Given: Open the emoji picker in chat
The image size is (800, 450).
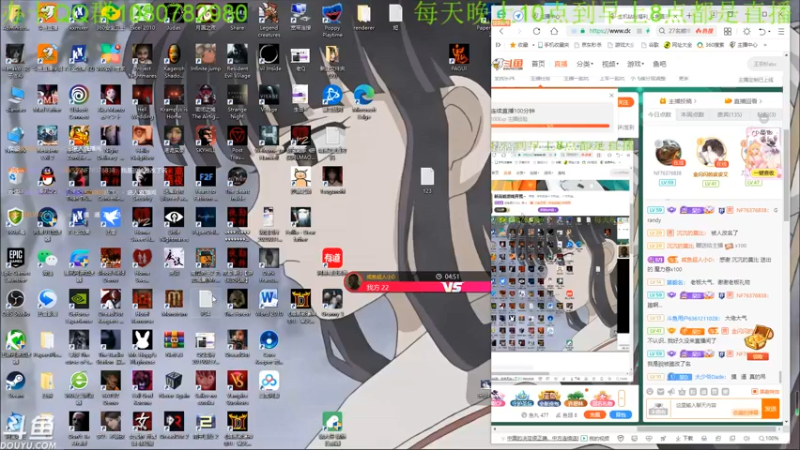Looking at the screenshot, I should (650, 392).
